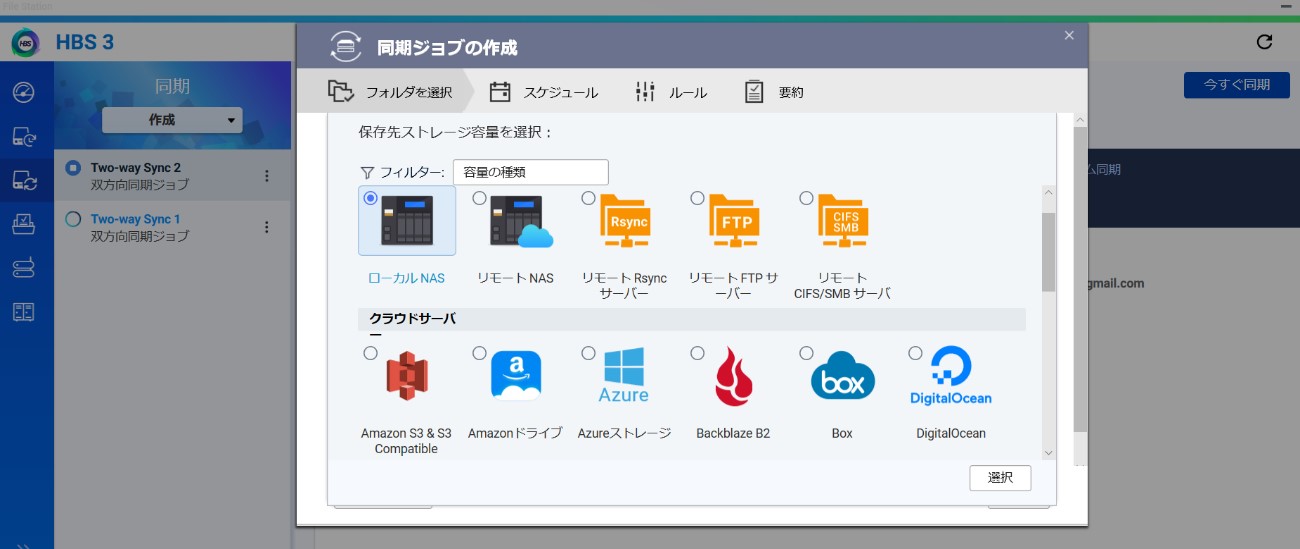Open the 作成 dropdown button
This screenshot has width=1300, height=549.
click(x=172, y=120)
